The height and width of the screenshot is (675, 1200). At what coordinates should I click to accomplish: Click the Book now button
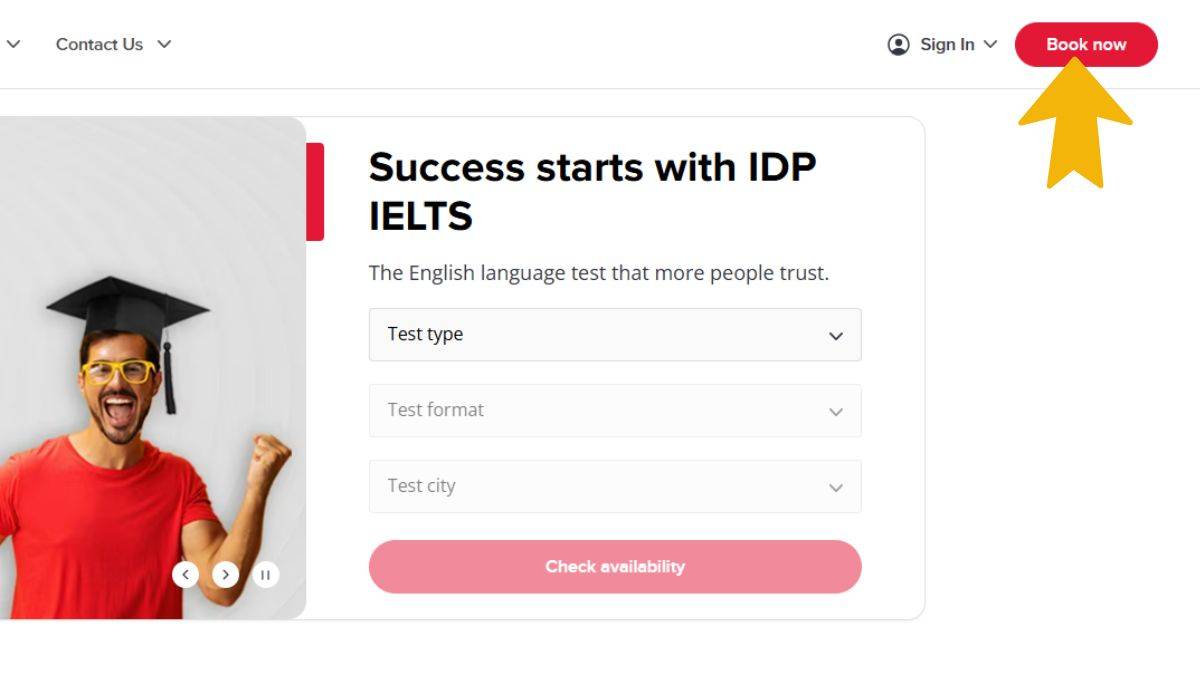click(x=1086, y=44)
